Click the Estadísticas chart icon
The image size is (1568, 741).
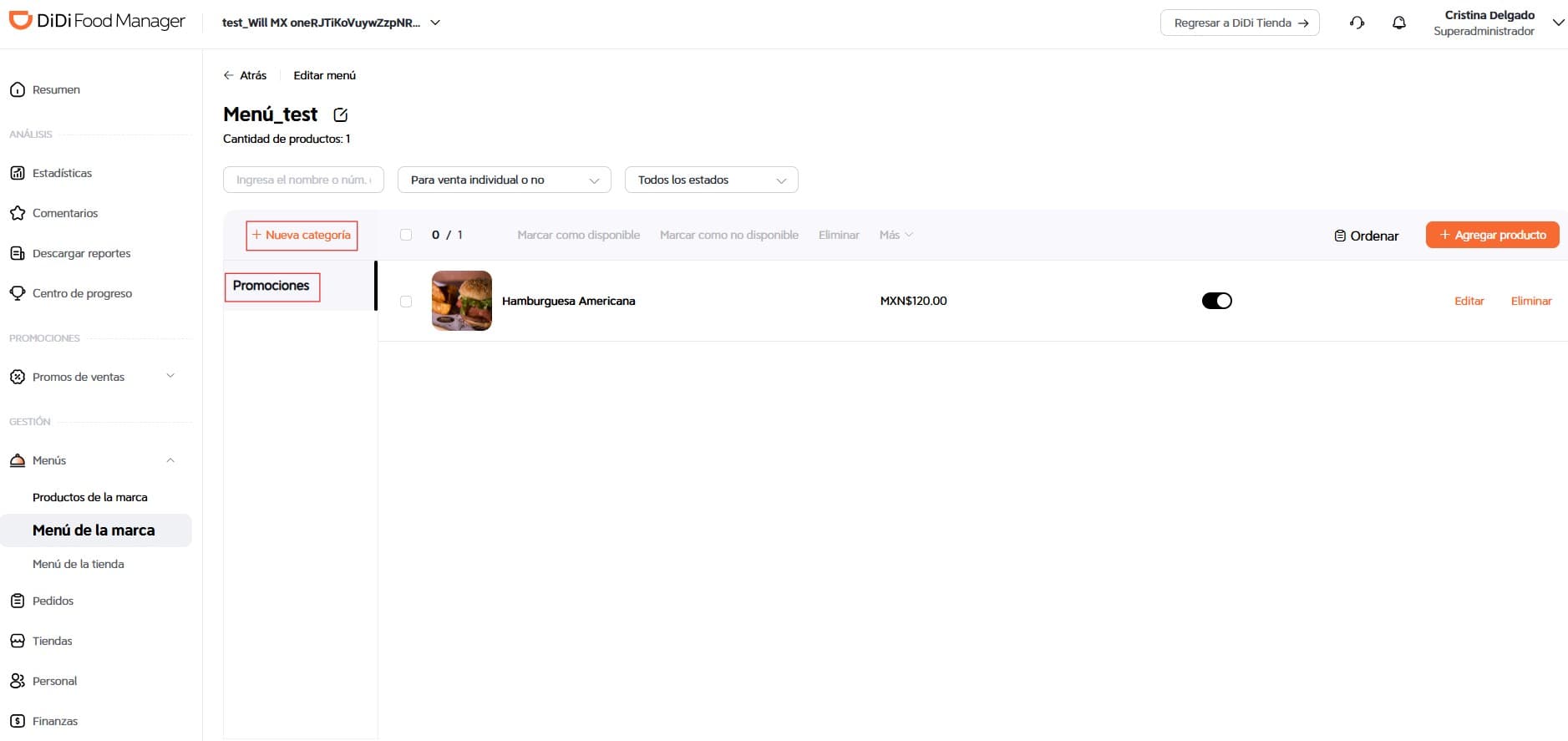pos(18,173)
